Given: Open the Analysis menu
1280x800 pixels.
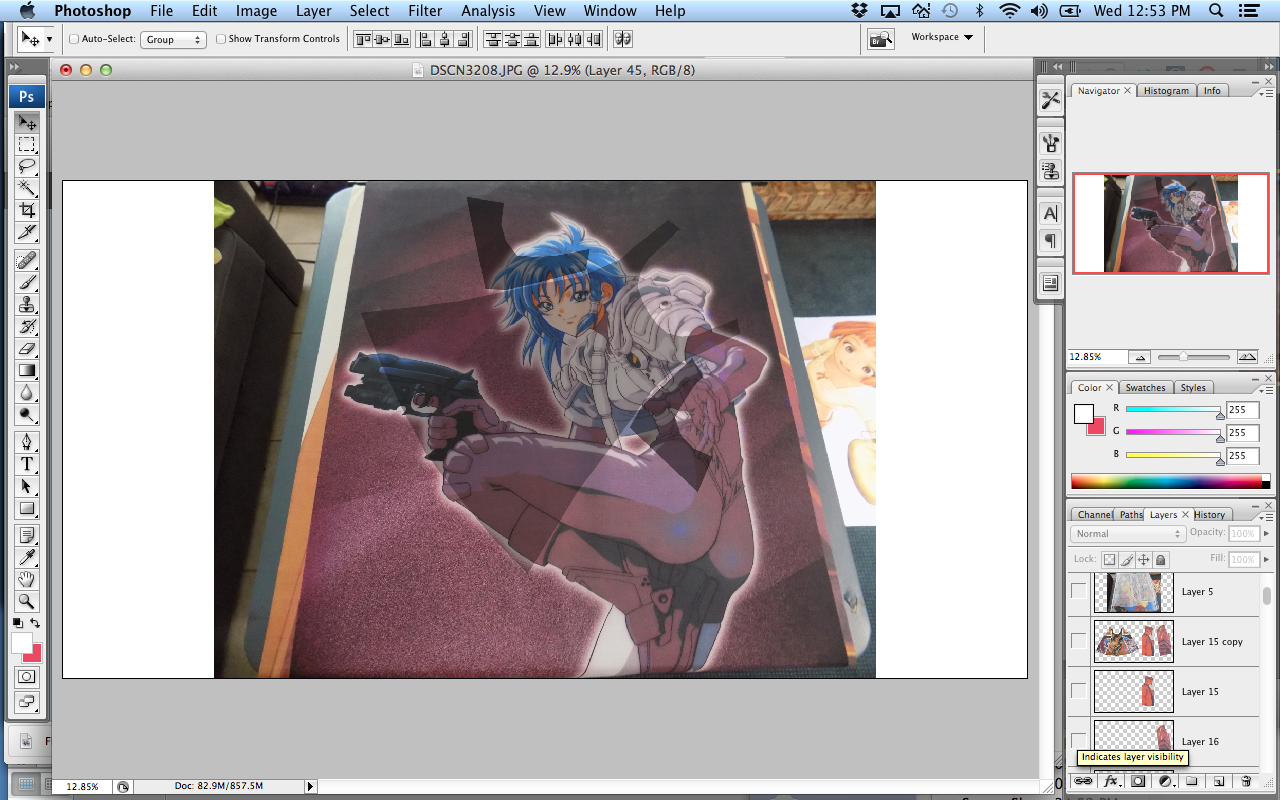Looking at the screenshot, I should (x=488, y=11).
